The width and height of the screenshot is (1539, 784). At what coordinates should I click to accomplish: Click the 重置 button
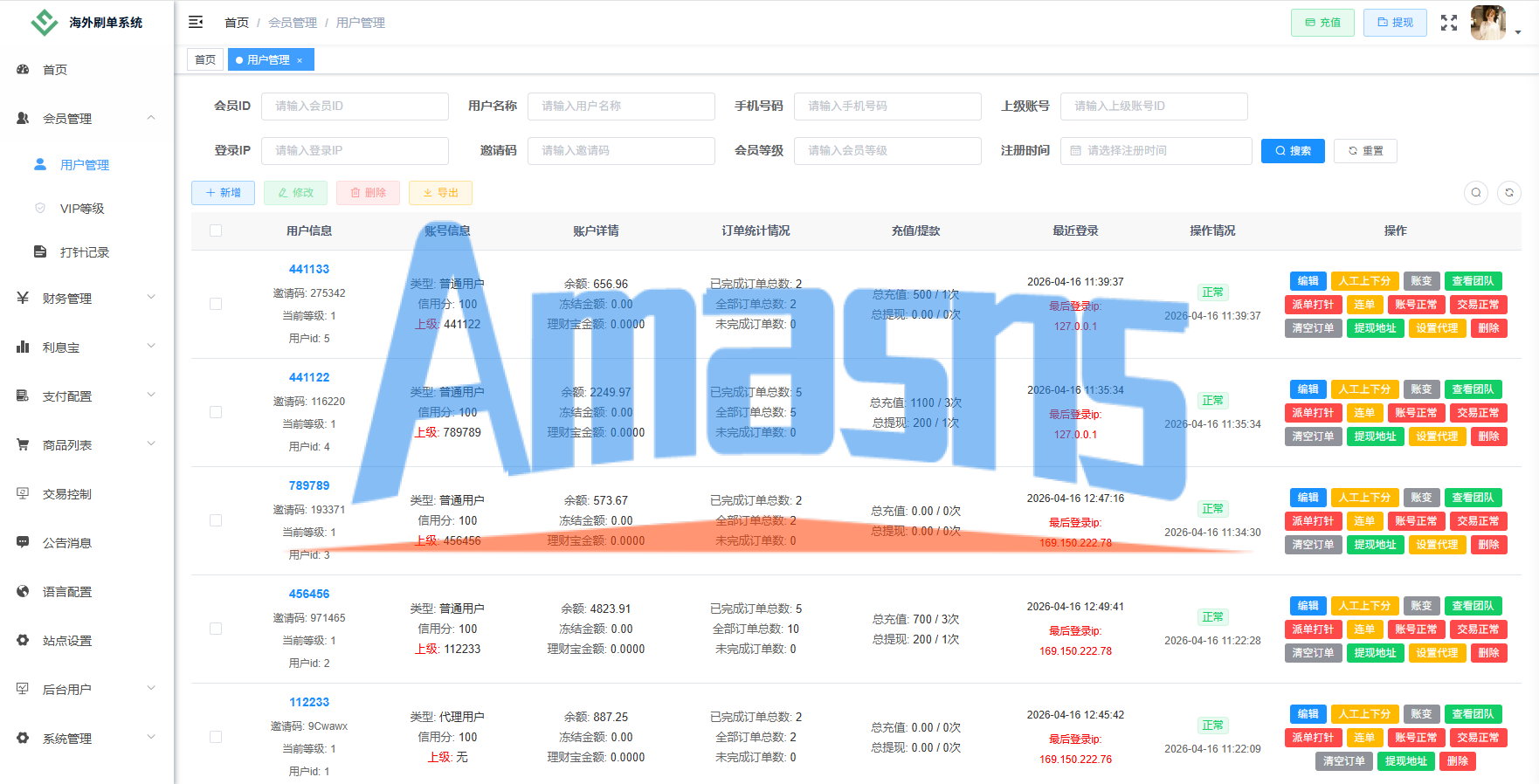[x=1365, y=151]
